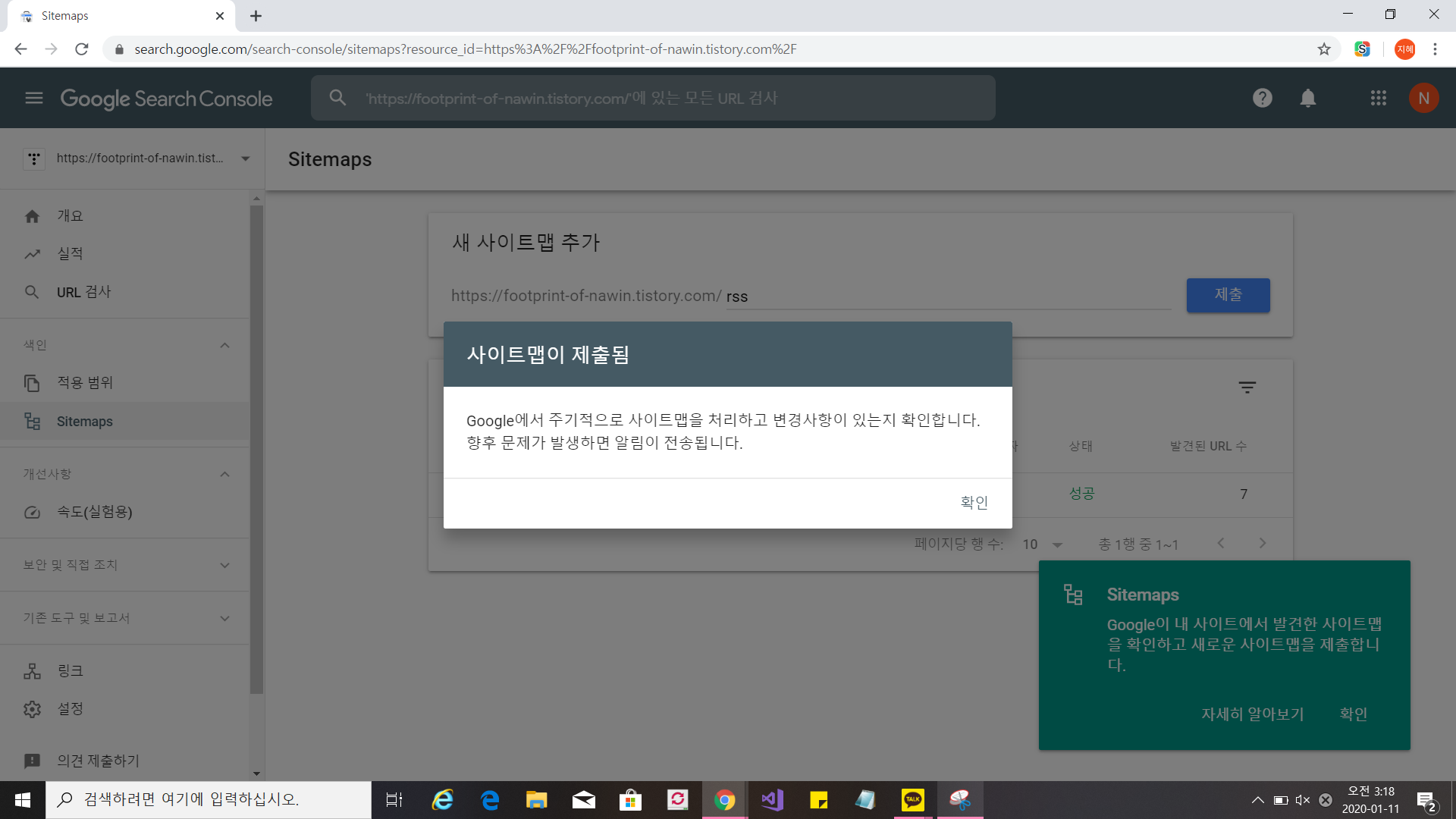The image size is (1456, 819).
Task: Open Windows Start menu
Action: point(23,800)
